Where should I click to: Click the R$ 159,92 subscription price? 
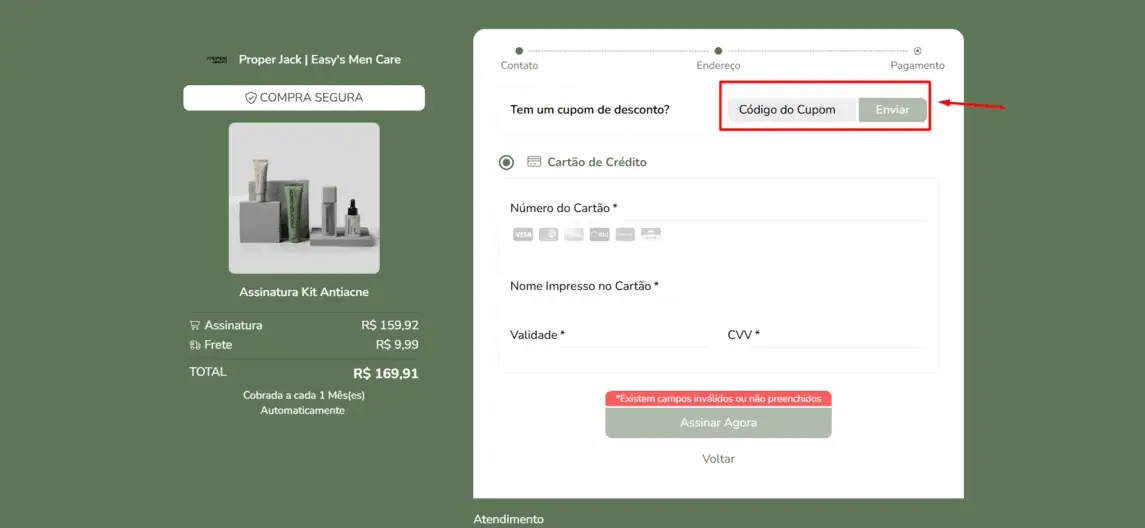pos(390,326)
